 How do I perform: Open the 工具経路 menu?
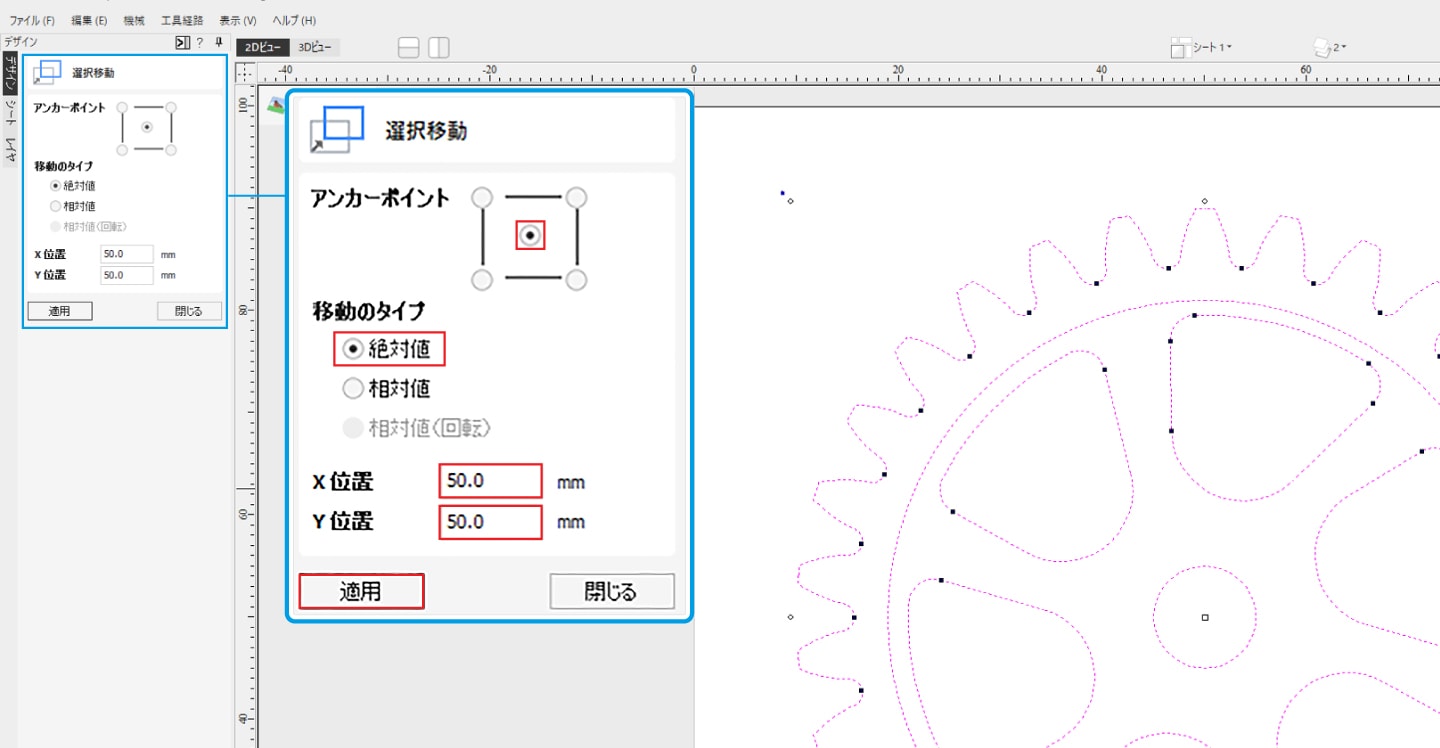point(181,20)
